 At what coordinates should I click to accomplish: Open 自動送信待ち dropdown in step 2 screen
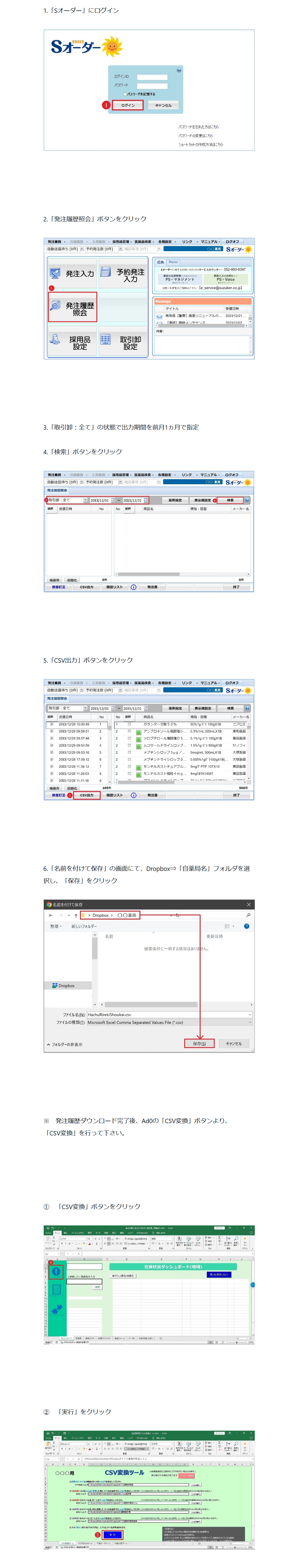[x=82, y=249]
